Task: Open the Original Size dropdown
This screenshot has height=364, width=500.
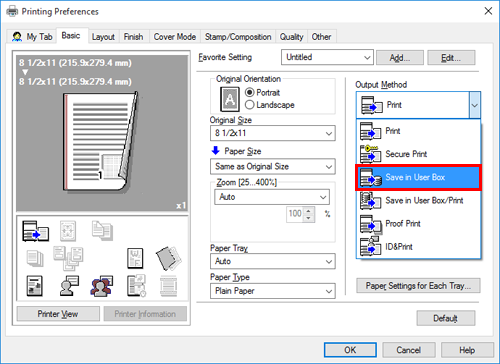Action: (273, 133)
